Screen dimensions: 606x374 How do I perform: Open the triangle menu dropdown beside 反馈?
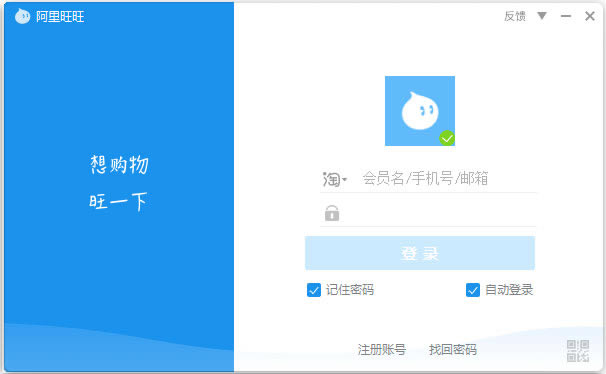tap(542, 16)
